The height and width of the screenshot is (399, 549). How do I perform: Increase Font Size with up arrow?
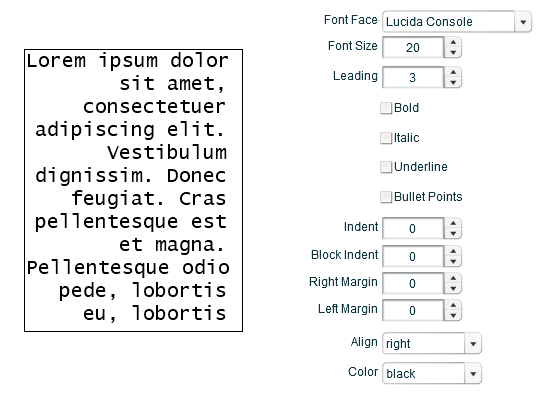[x=453, y=42]
